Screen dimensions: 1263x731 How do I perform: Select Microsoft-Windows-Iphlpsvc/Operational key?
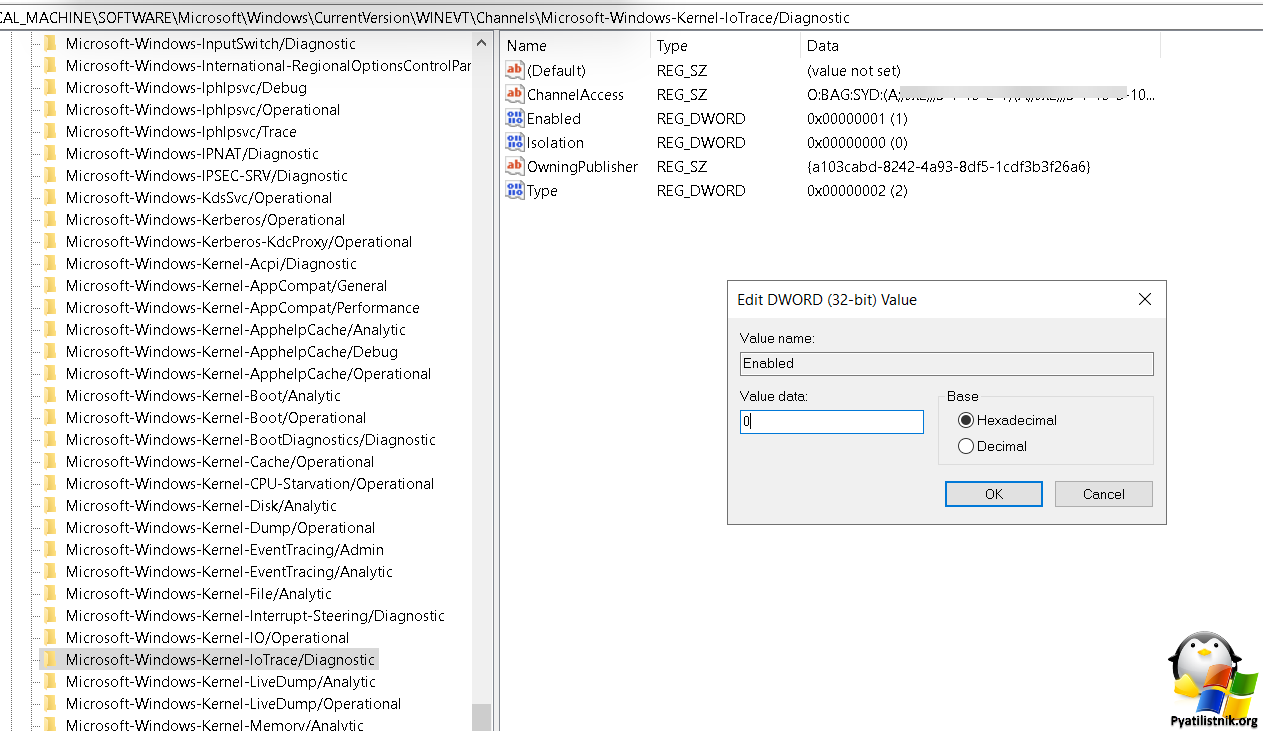coord(203,110)
